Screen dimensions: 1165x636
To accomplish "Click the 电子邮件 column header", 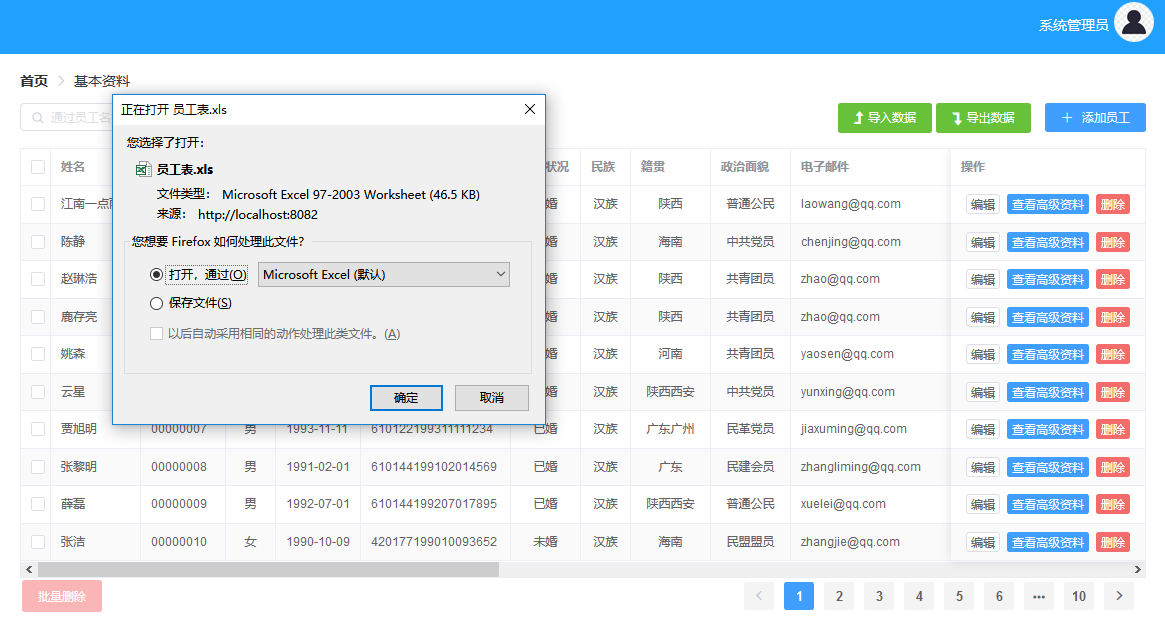I will click(x=825, y=167).
